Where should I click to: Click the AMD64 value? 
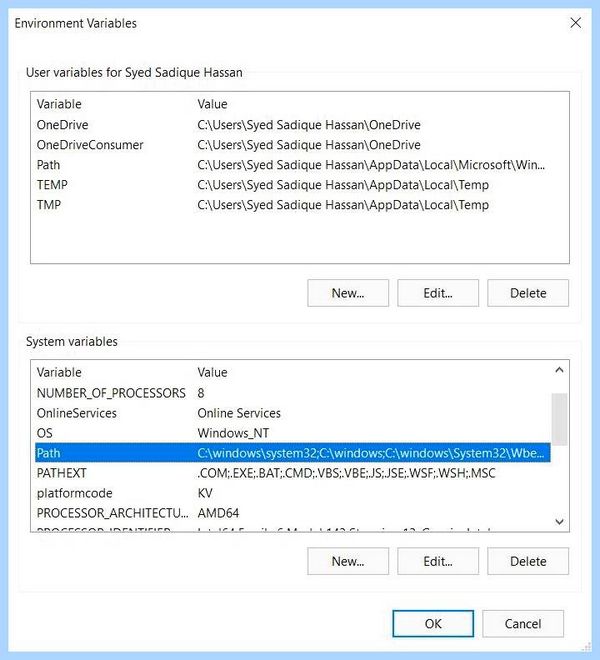click(x=218, y=513)
